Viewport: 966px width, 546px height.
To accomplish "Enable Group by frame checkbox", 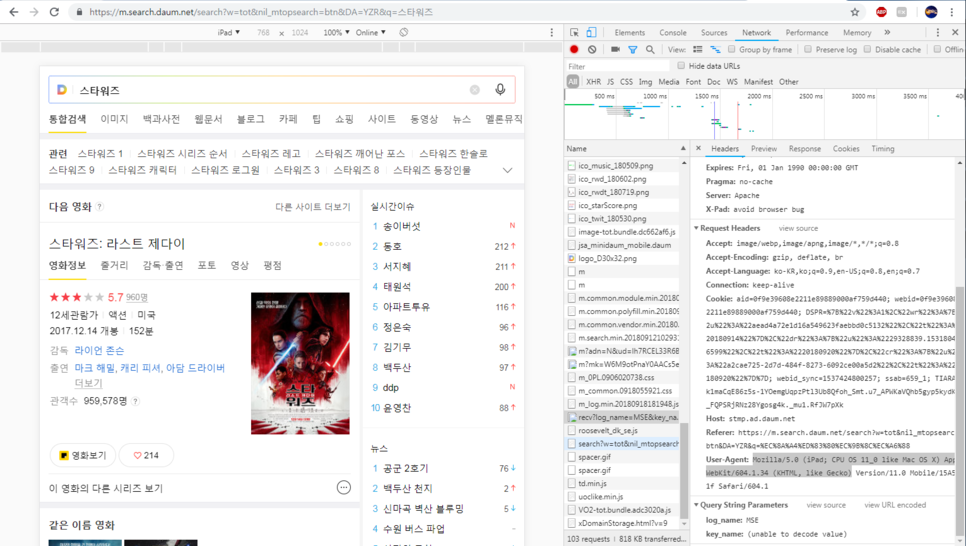I will [x=732, y=49].
